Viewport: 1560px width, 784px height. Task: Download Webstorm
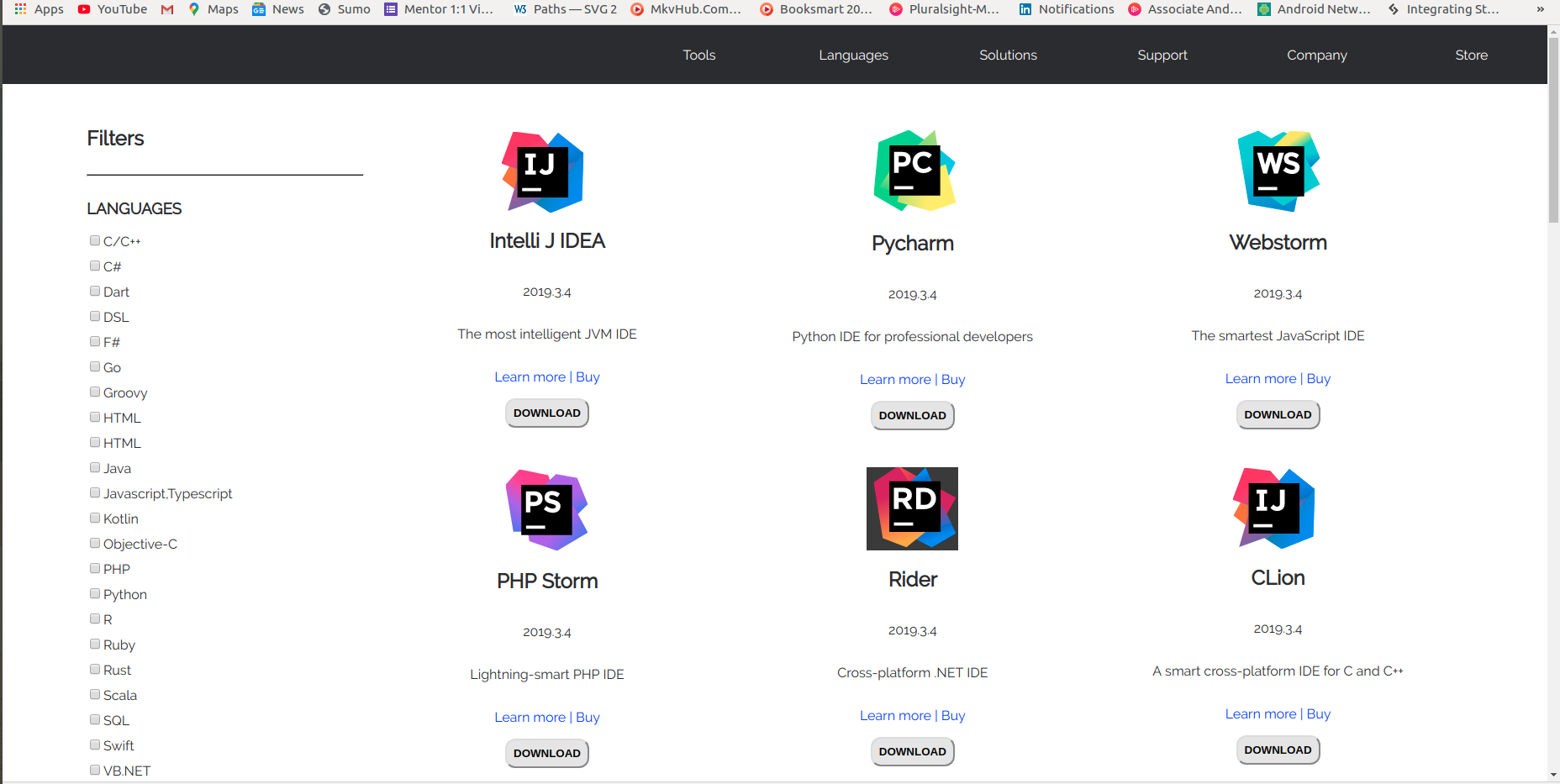click(1278, 415)
